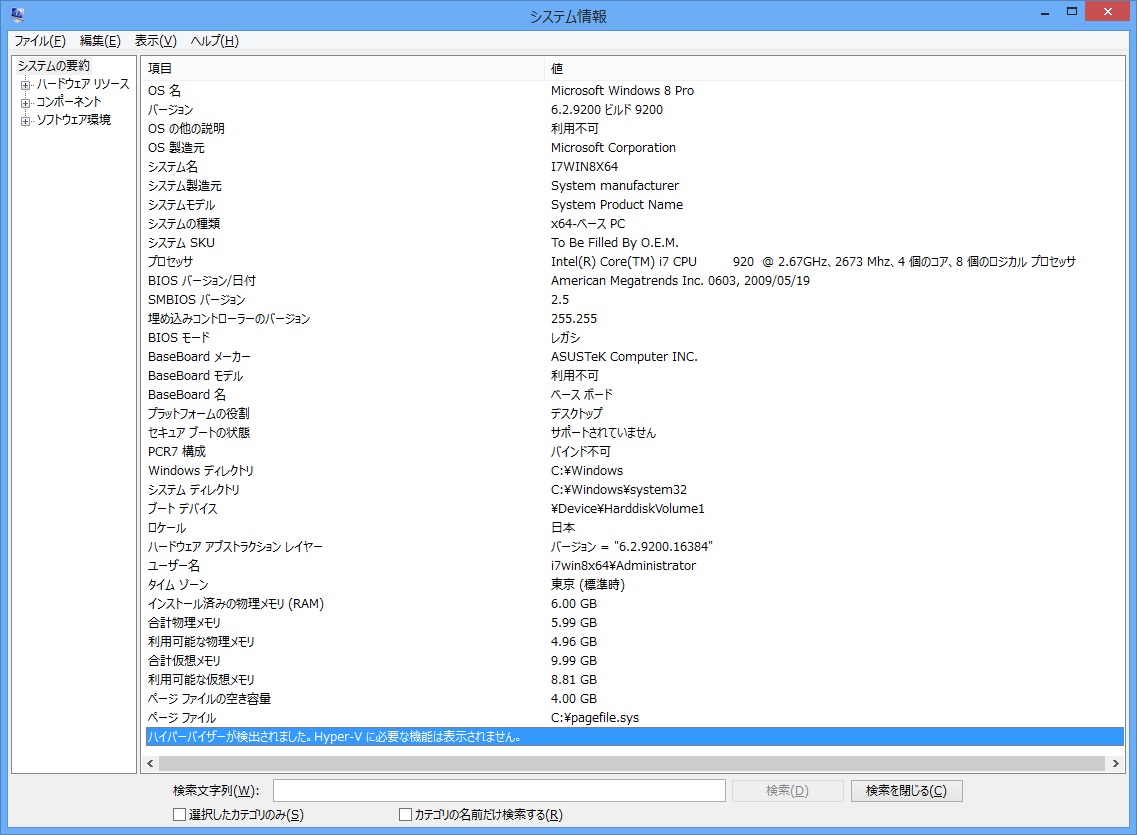Screen dimensions: 1137x835
Task: Click the horizontal scrollbar track
Action: pyautogui.click(x=632, y=763)
